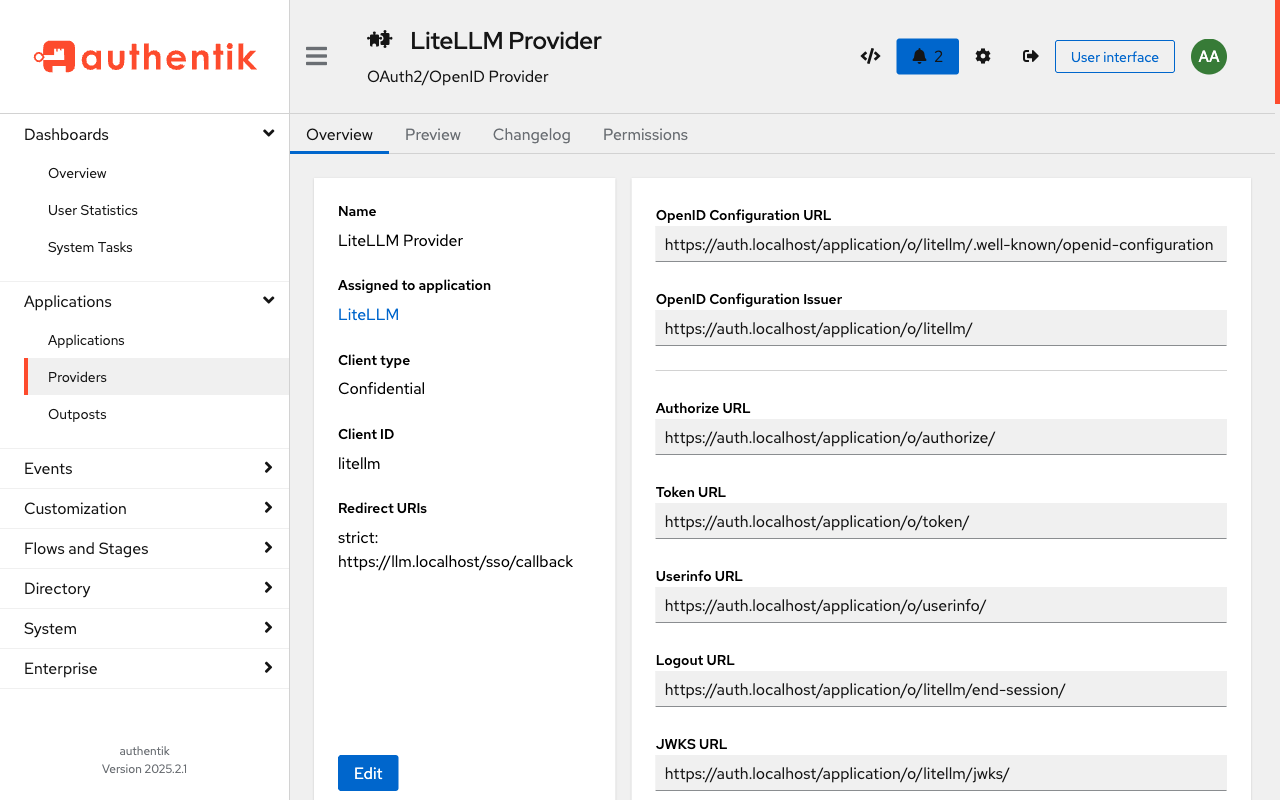Screen dimensions: 1280x800
Task: Click the authentik logo
Action: pos(145,56)
